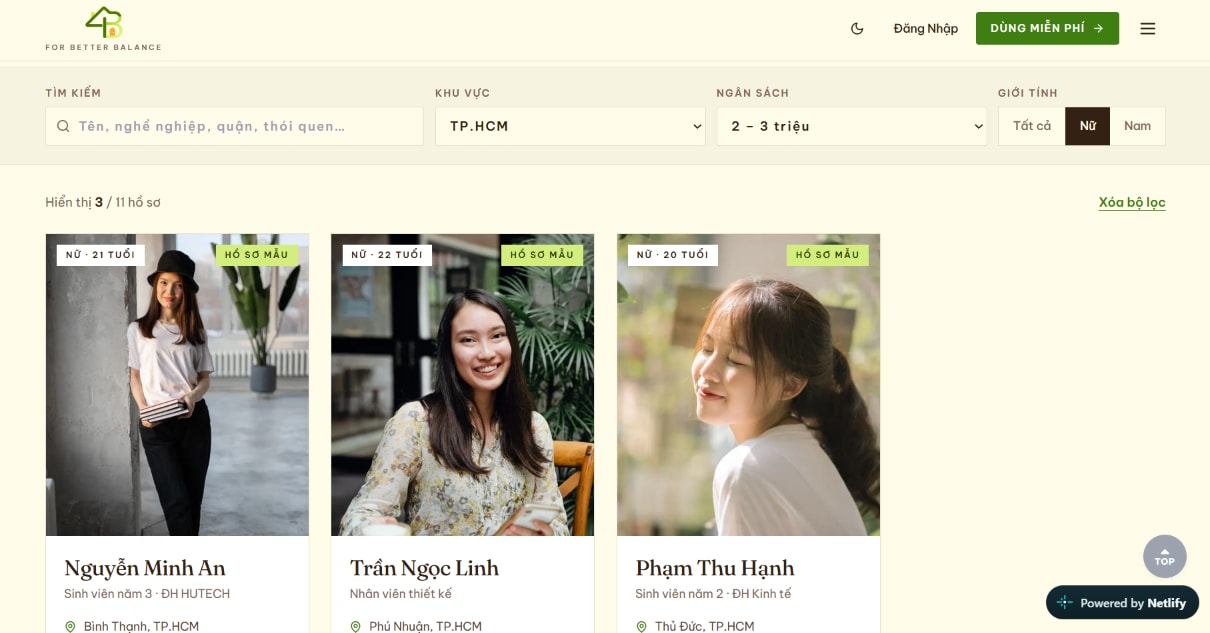Click the TOP scroll-up button
The width and height of the screenshot is (1210, 633).
(1165, 556)
